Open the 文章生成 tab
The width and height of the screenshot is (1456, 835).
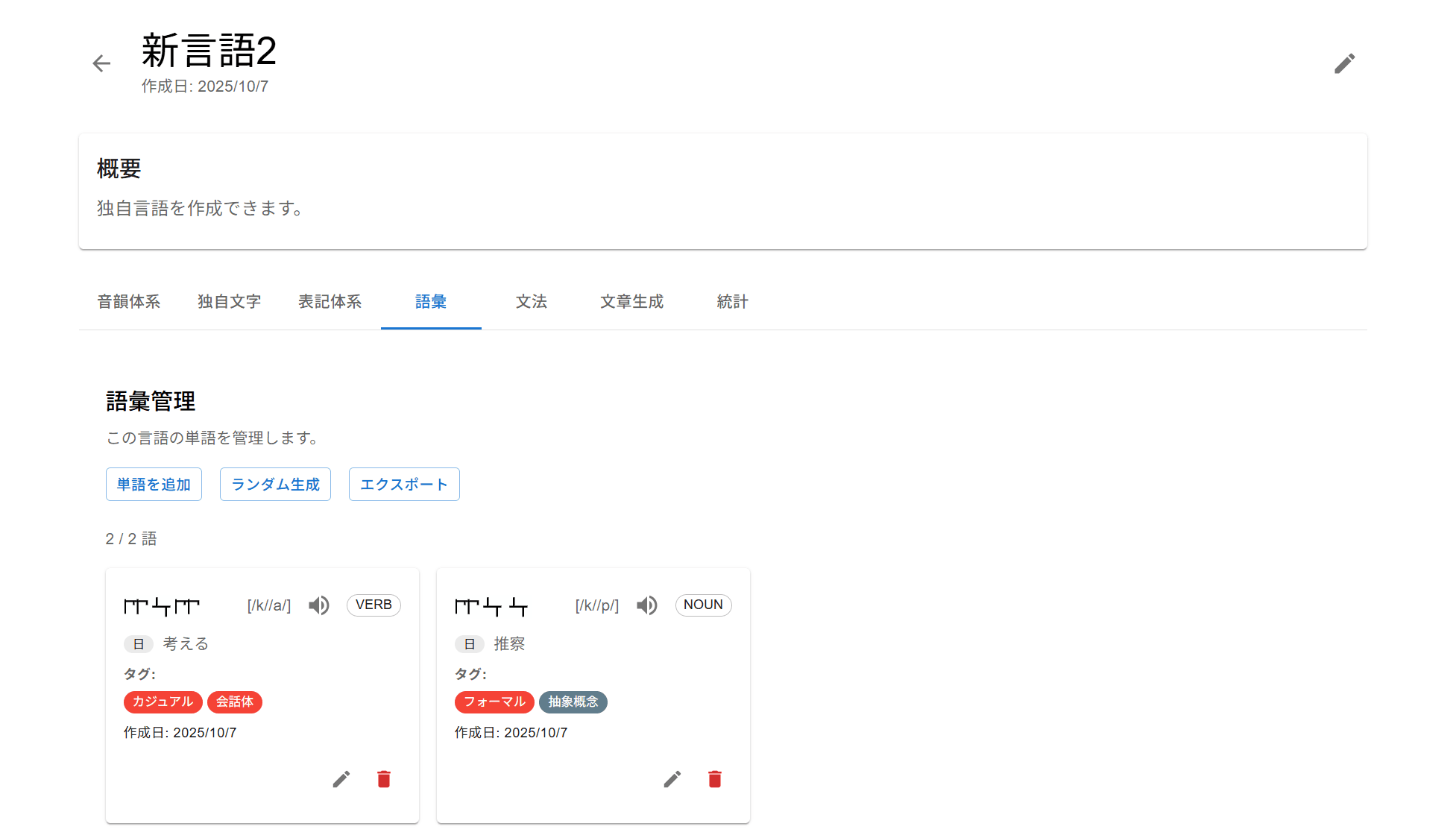(x=632, y=302)
